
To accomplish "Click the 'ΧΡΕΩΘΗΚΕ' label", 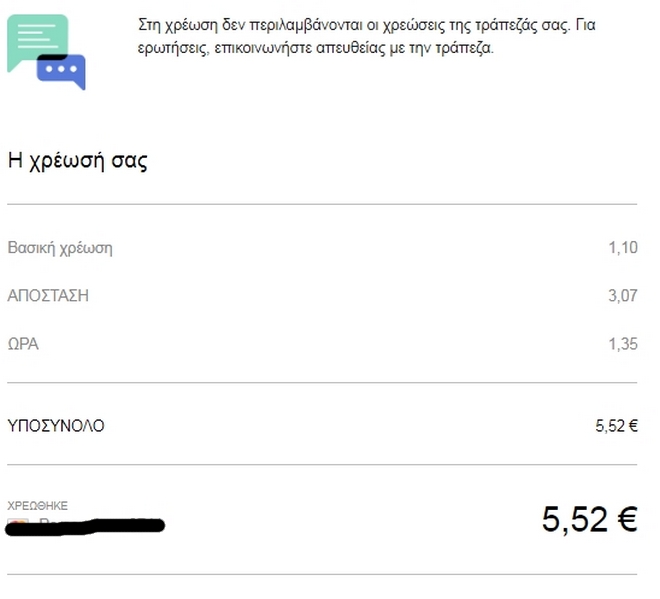I will (37, 505).
